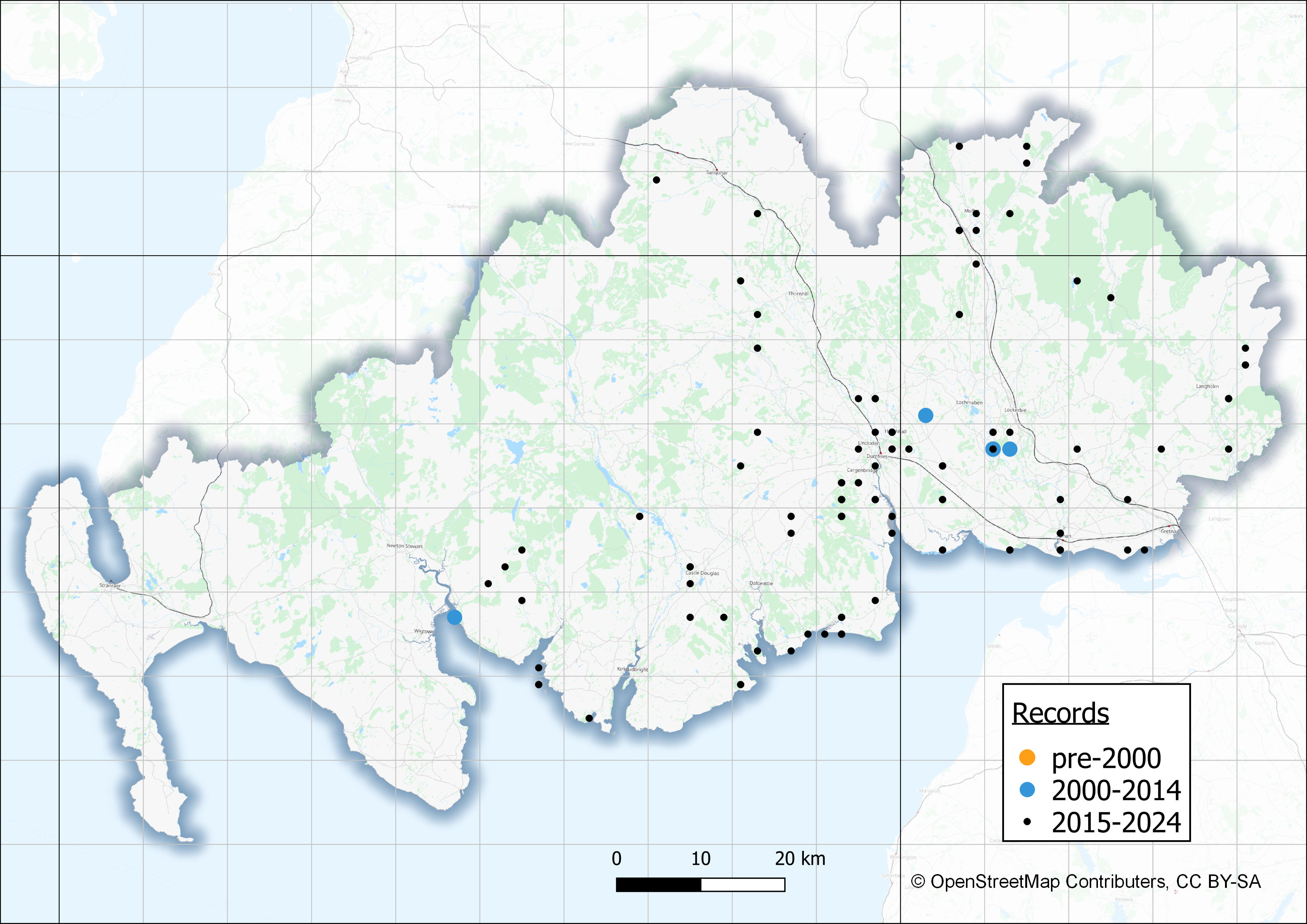
Task: Click the Thornhill town label
Action: (798, 294)
